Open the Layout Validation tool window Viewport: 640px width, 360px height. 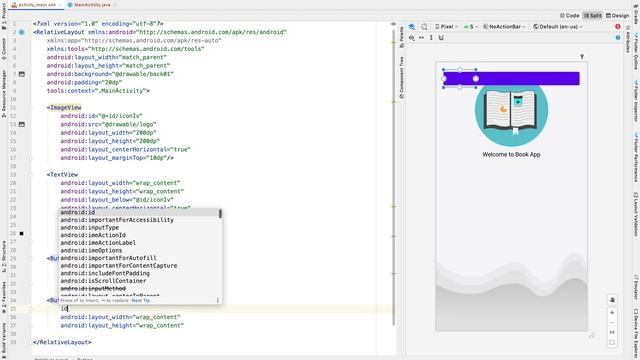tap(636, 214)
